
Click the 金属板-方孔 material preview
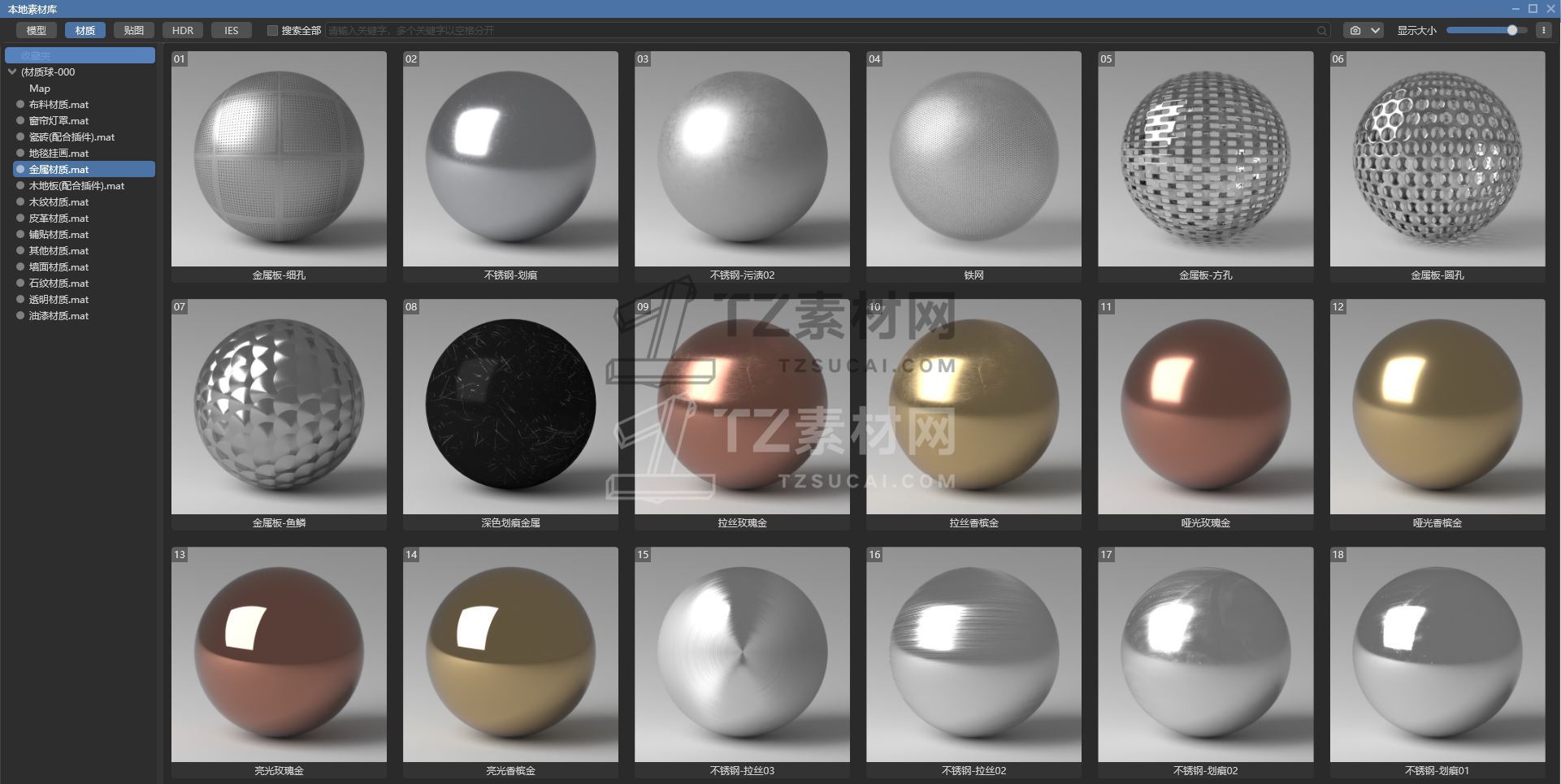[x=1206, y=159]
